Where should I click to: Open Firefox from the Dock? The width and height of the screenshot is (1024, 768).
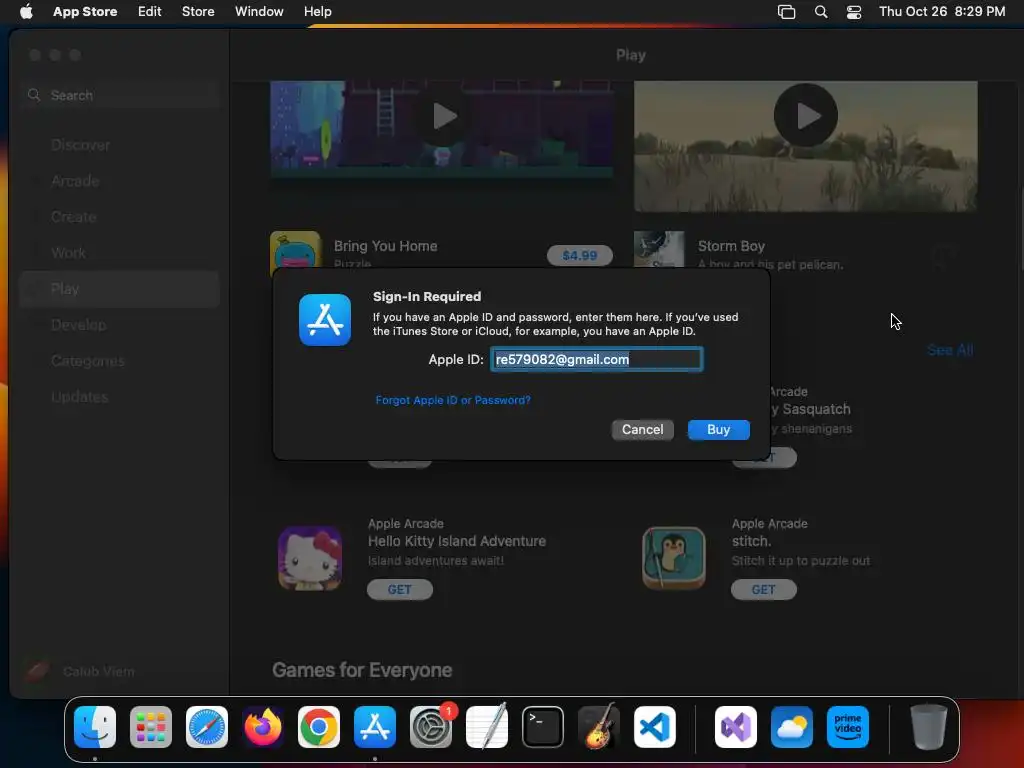point(263,727)
